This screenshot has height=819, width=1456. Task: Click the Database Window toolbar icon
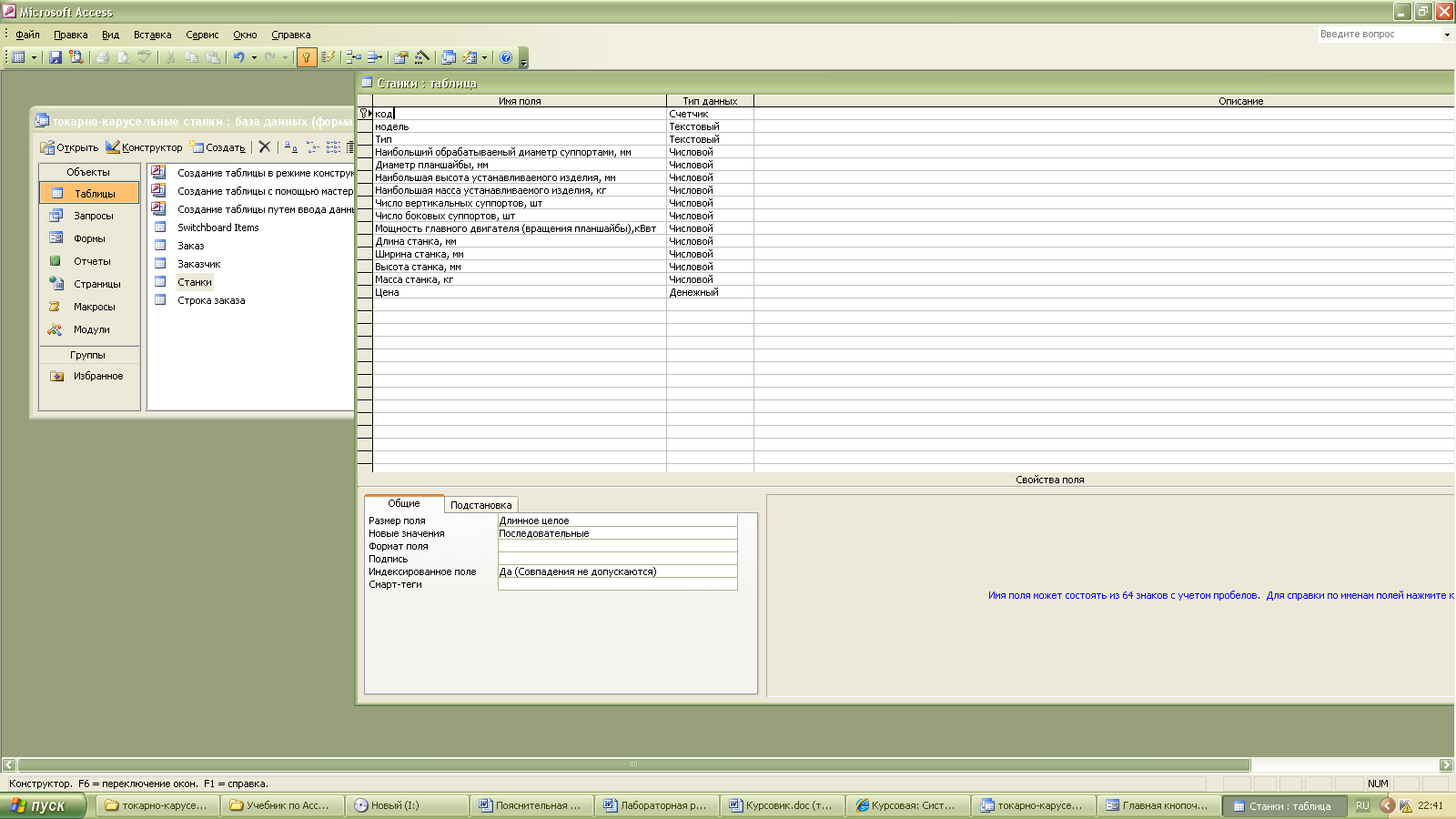(449, 57)
